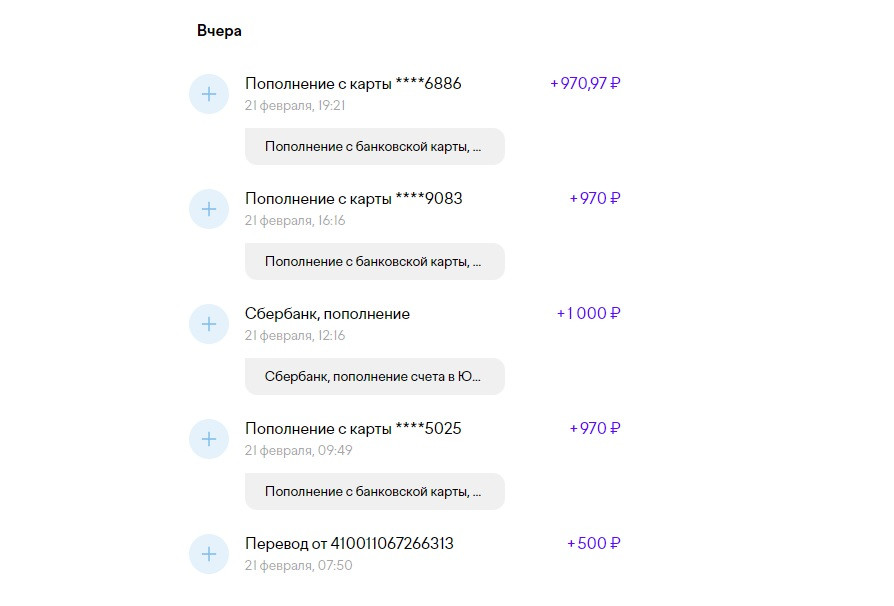Open transaction Сбербанк, пополнение

[327, 314]
